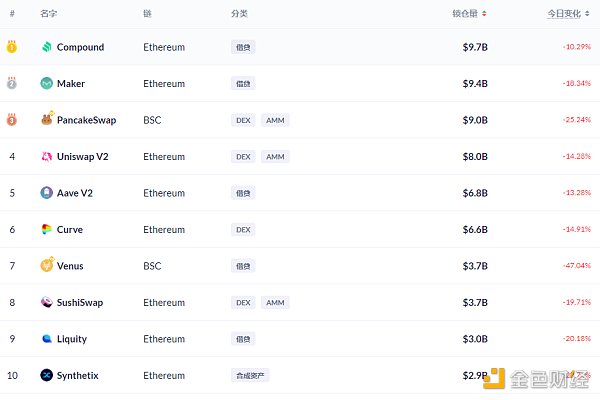Open the Compound protocol name link
Screen dimensions: 600x400
(x=80, y=47)
